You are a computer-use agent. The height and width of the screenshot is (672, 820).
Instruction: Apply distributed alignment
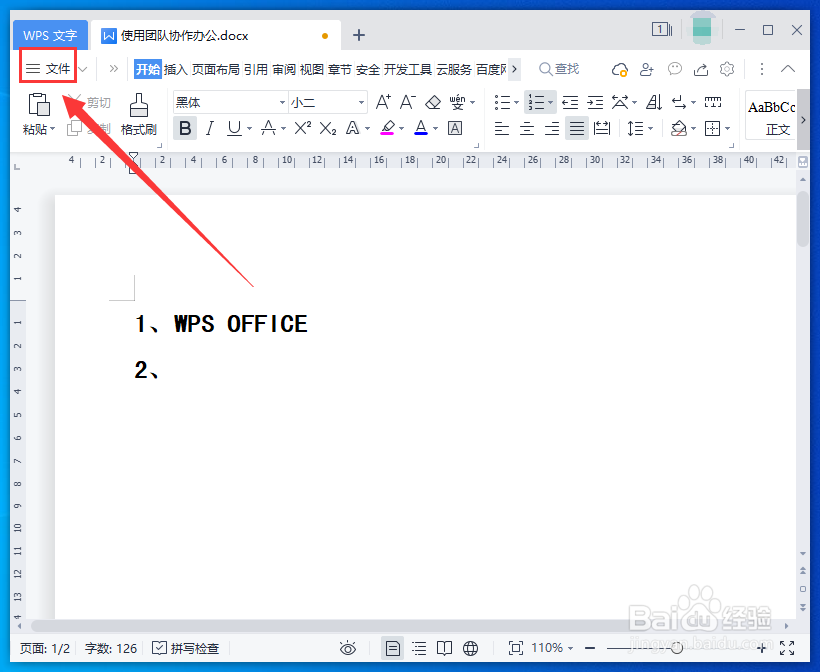click(602, 128)
